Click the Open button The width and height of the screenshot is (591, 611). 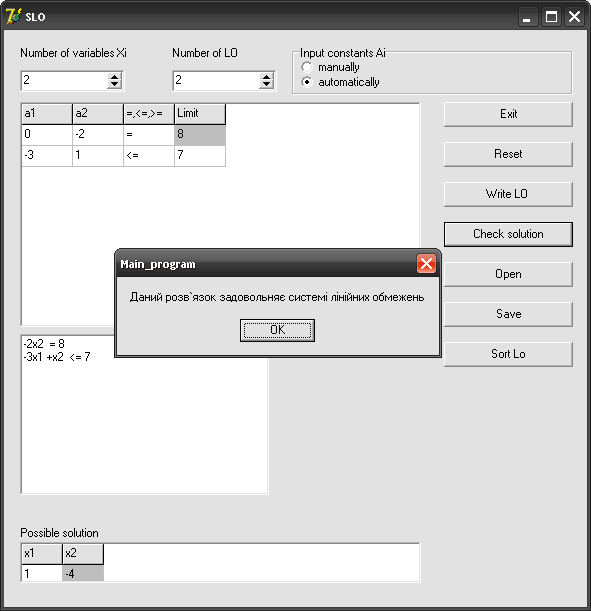[x=508, y=274]
